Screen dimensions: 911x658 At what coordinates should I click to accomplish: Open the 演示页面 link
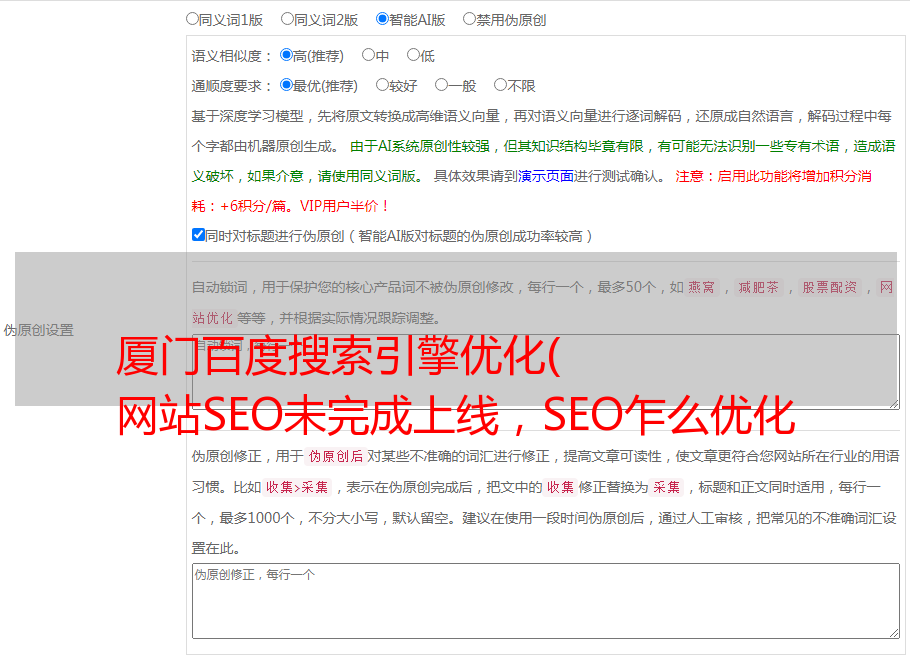pos(546,176)
